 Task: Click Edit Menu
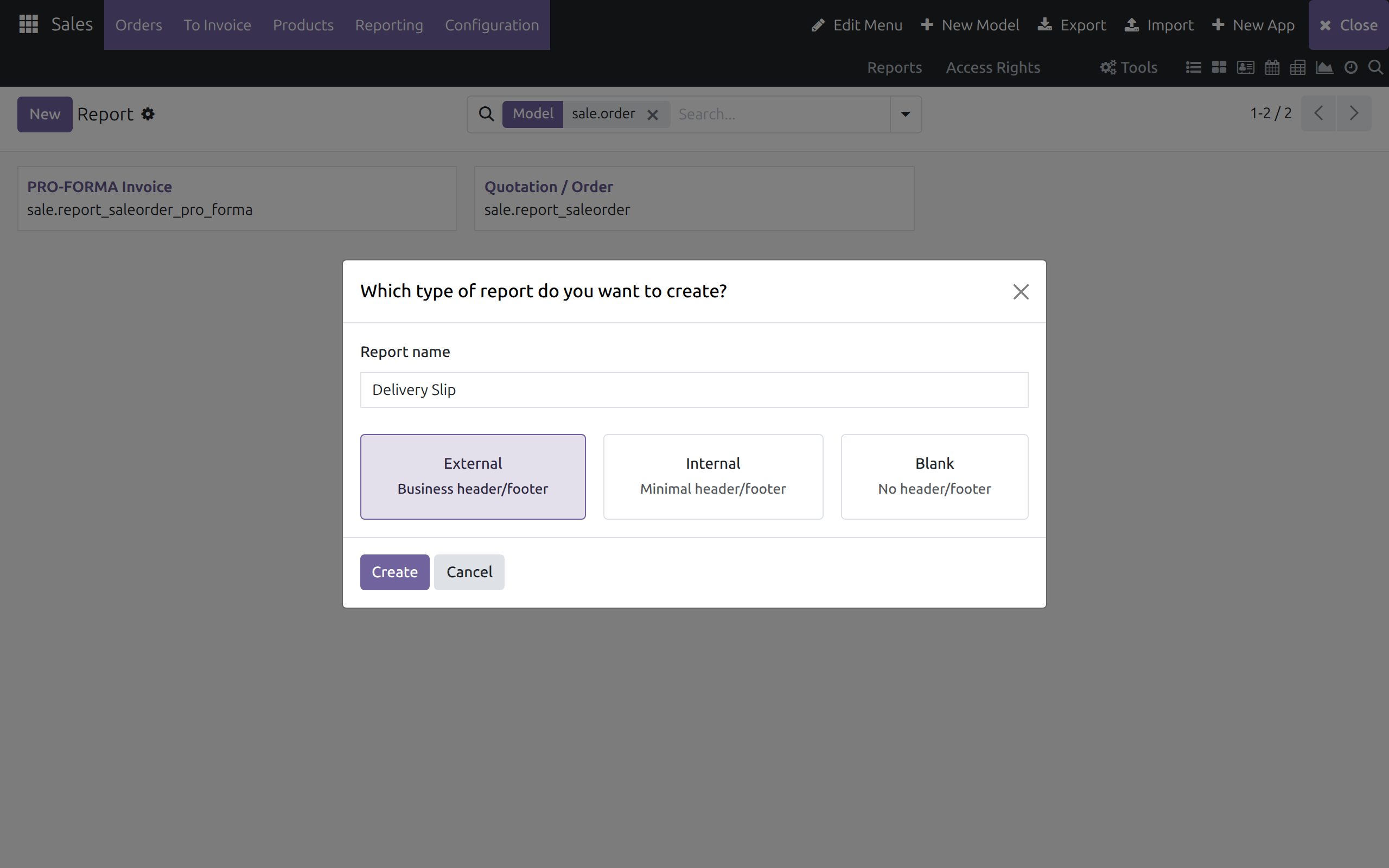point(857,25)
